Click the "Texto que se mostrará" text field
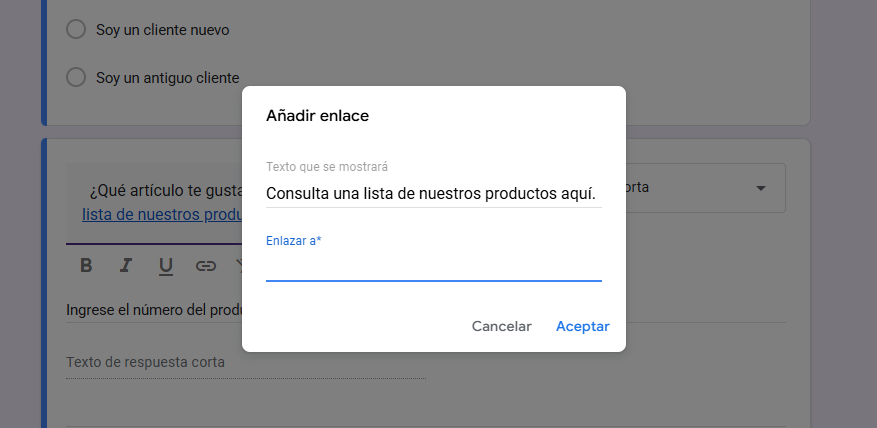Screen dimensions: 877x428 [x=432, y=193]
